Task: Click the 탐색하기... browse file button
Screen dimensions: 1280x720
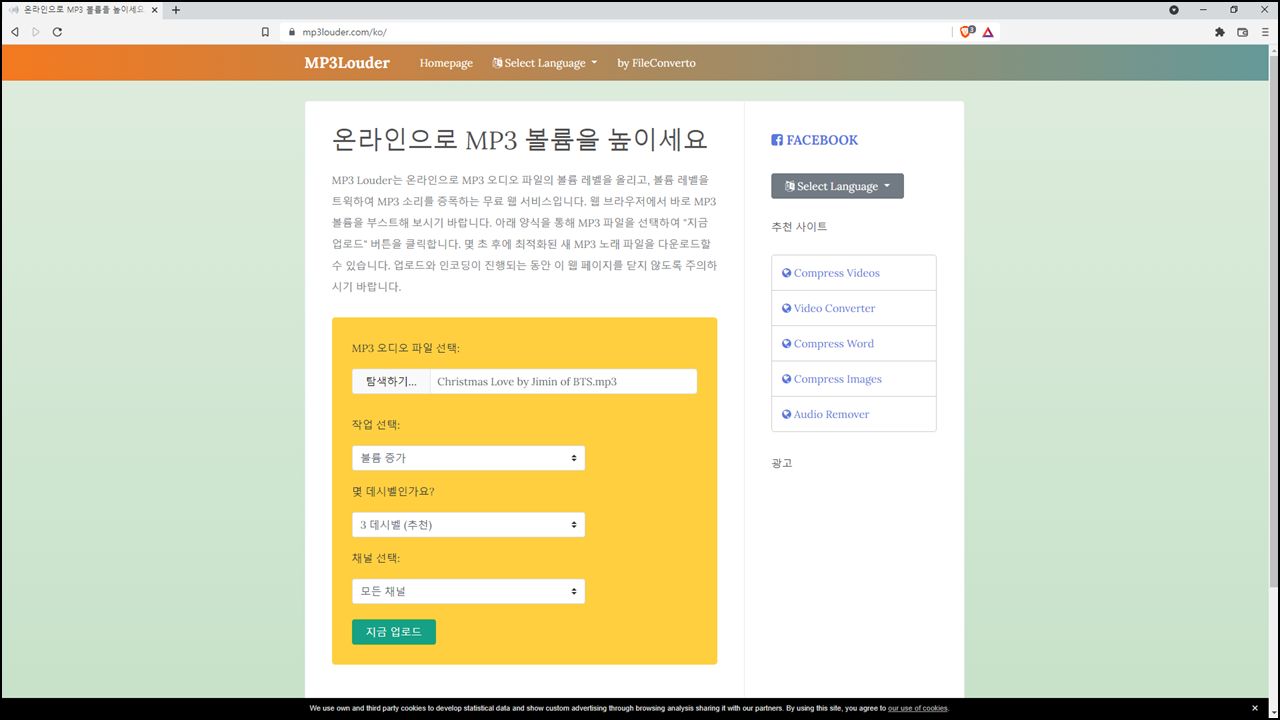Action: coord(391,381)
